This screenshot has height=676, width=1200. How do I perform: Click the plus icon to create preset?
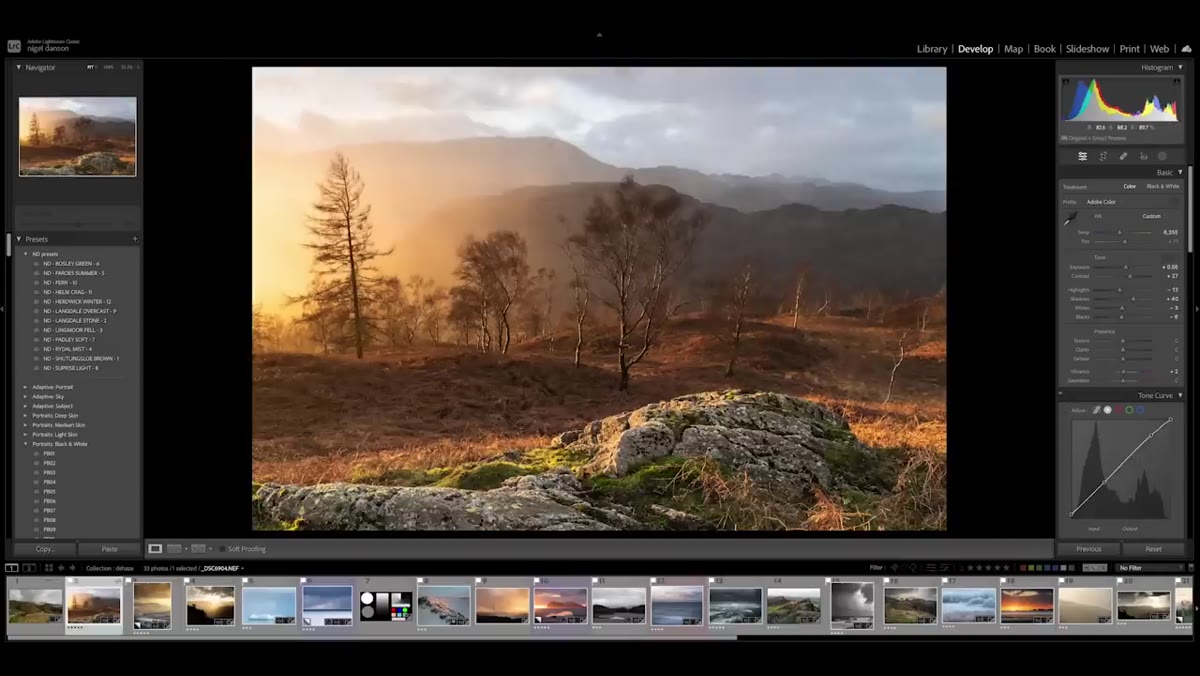tap(135, 239)
